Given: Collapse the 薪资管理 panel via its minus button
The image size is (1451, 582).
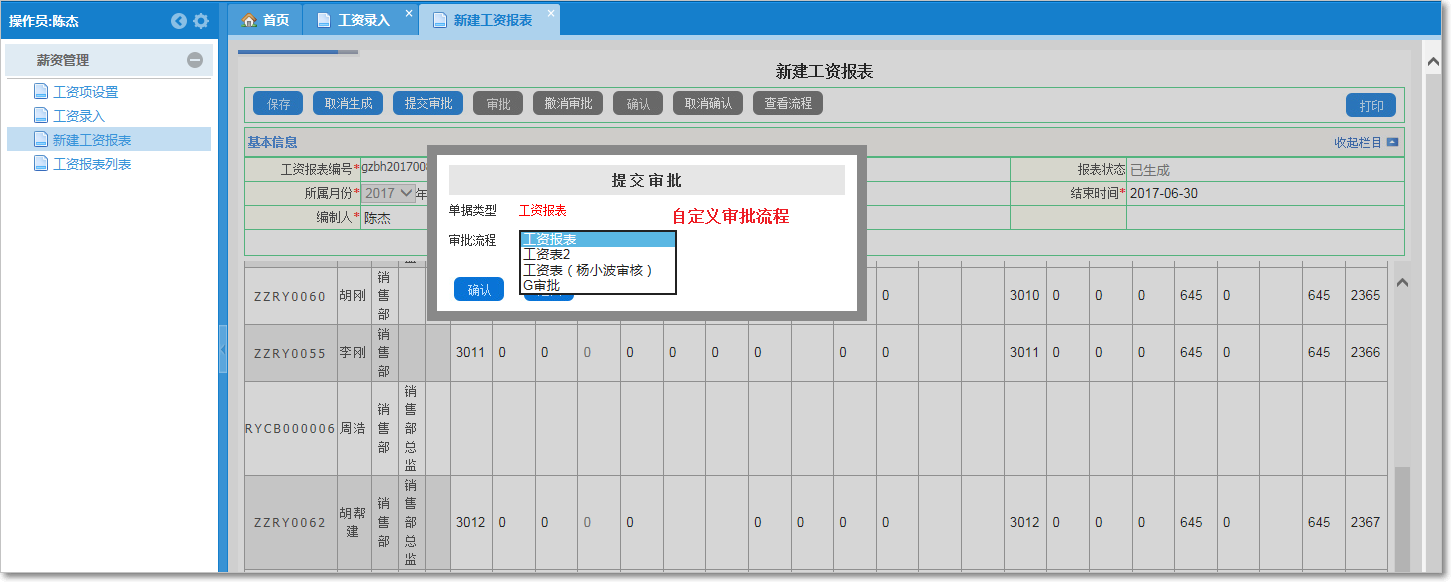Looking at the screenshot, I should [x=197, y=60].
